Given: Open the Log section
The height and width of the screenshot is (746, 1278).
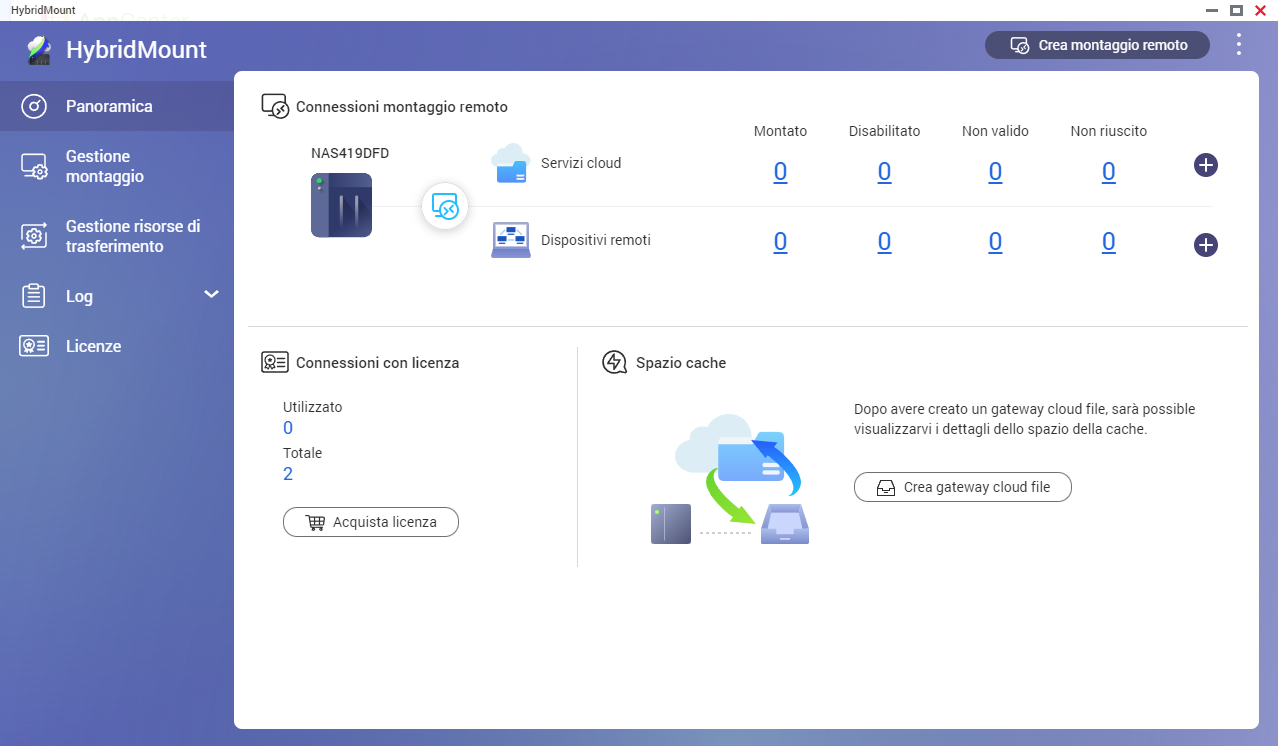Looking at the screenshot, I should pos(117,296).
